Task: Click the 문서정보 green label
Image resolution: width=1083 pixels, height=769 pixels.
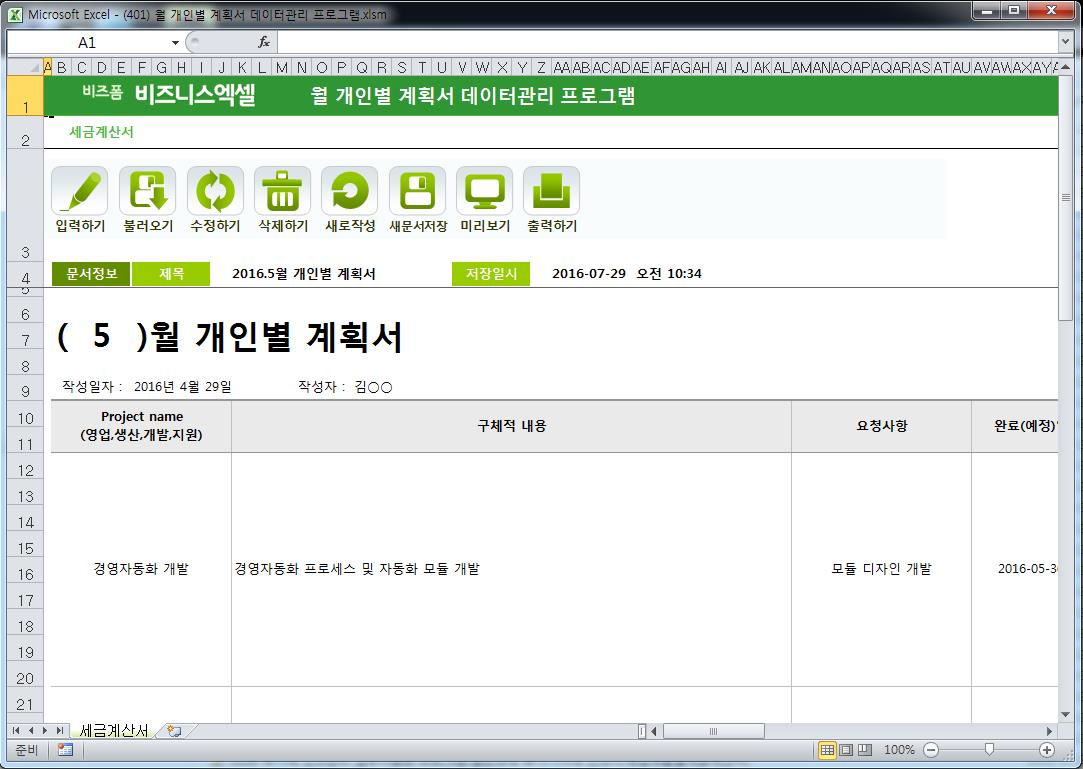Action: coord(91,274)
